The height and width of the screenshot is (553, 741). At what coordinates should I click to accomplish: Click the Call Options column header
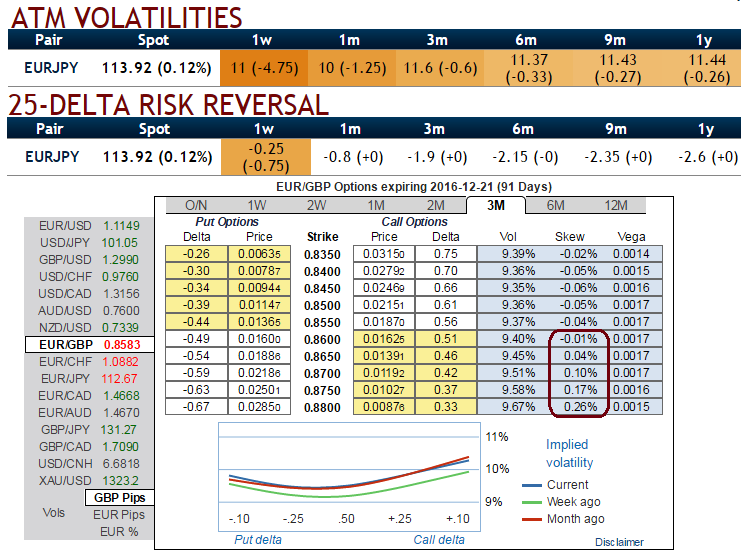click(x=414, y=222)
